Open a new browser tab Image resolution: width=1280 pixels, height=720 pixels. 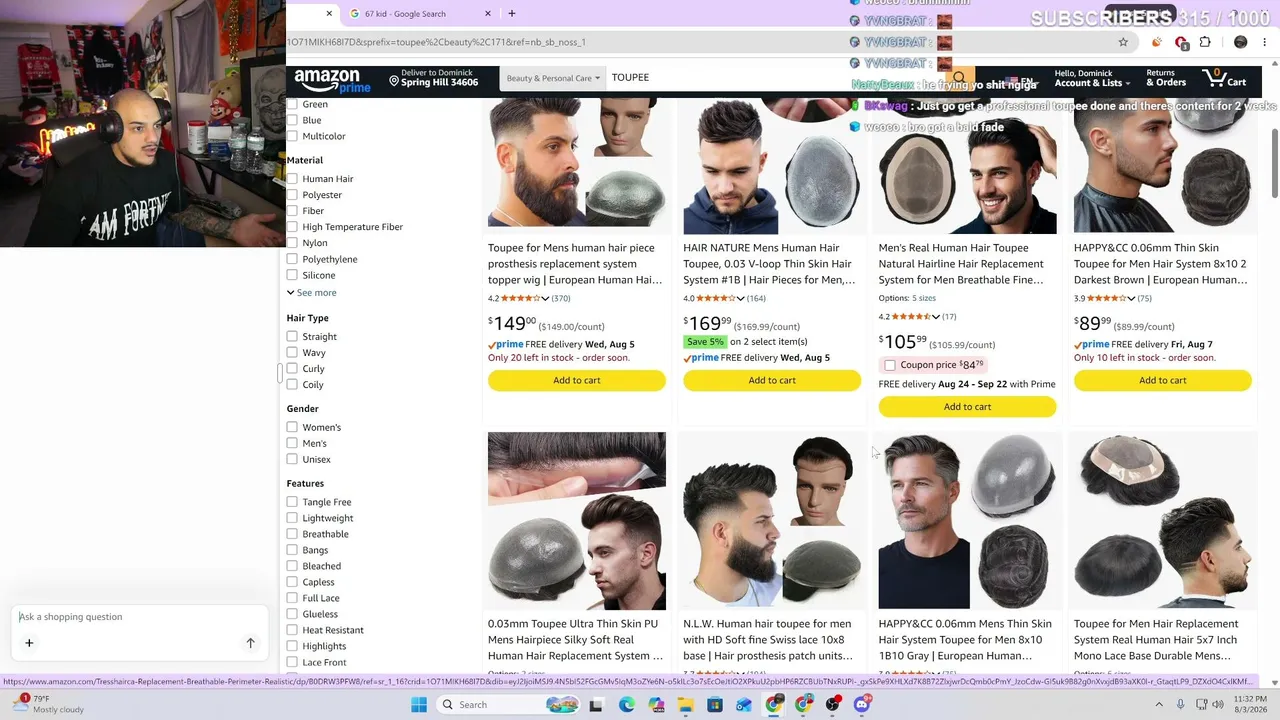click(512, 14)
